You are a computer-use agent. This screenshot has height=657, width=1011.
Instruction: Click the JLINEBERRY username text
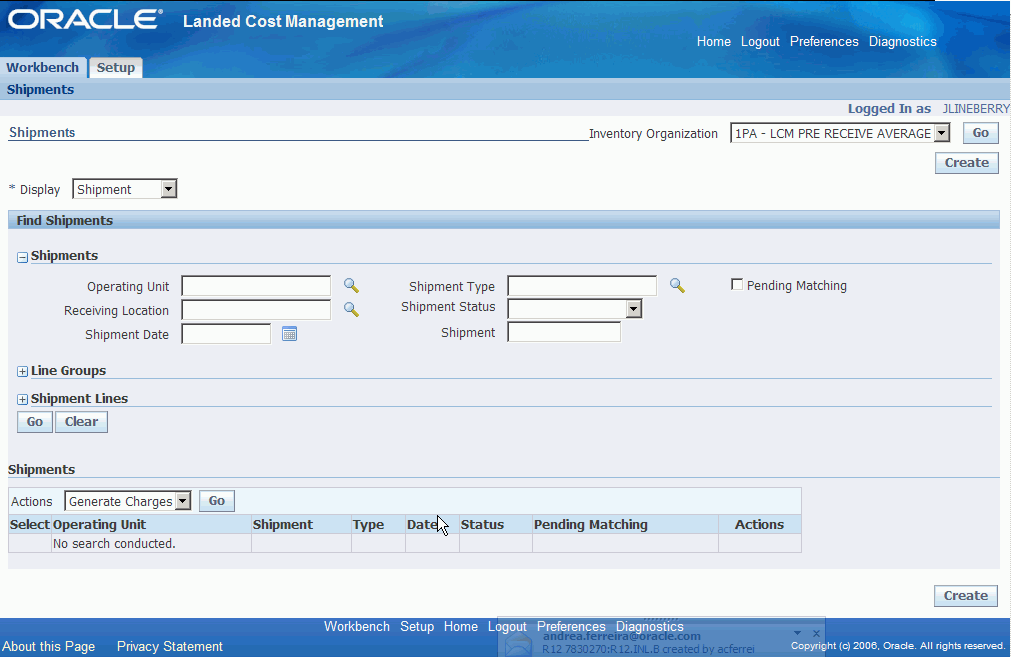coord(976,108)
